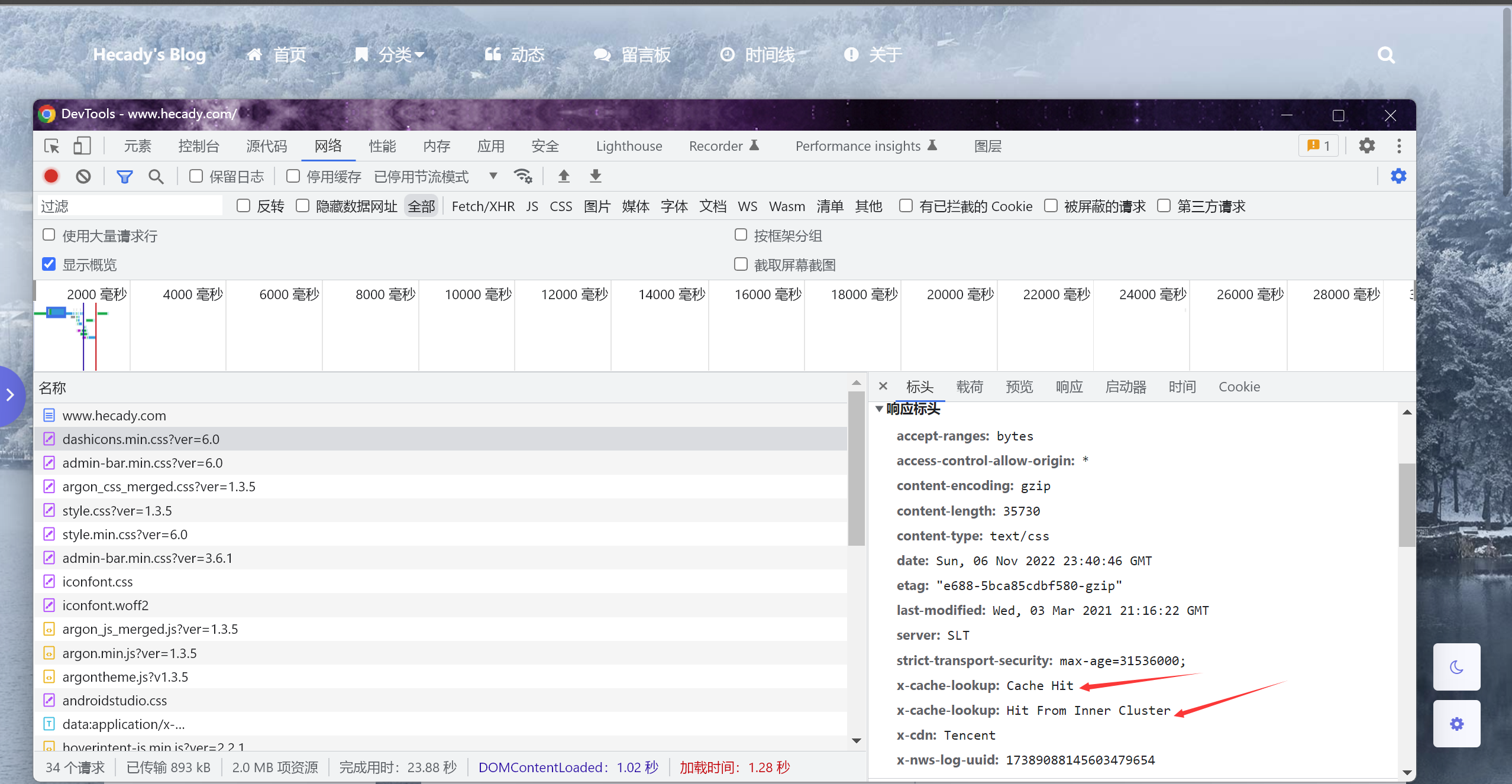This screenshot has width=1512, height=784.
Task: Collapse the 响应标头 section triangle
Action: pos(879,409)
